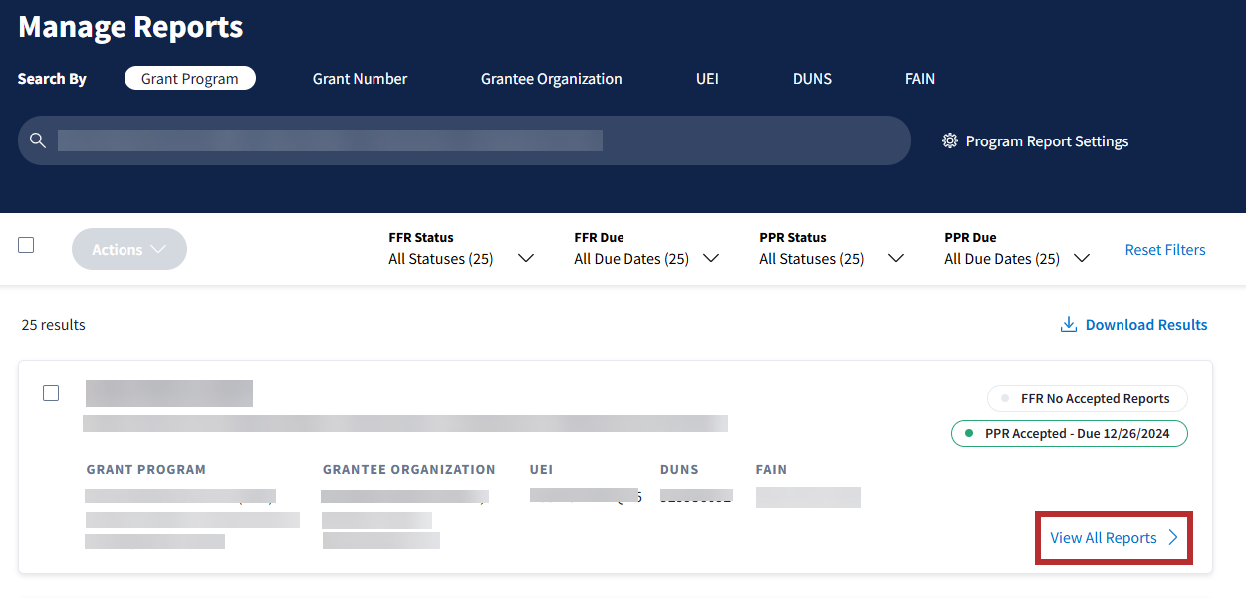Switch search to Grant Number
The height and width of the screenshot is (598, 1246).
pos(360,79)
